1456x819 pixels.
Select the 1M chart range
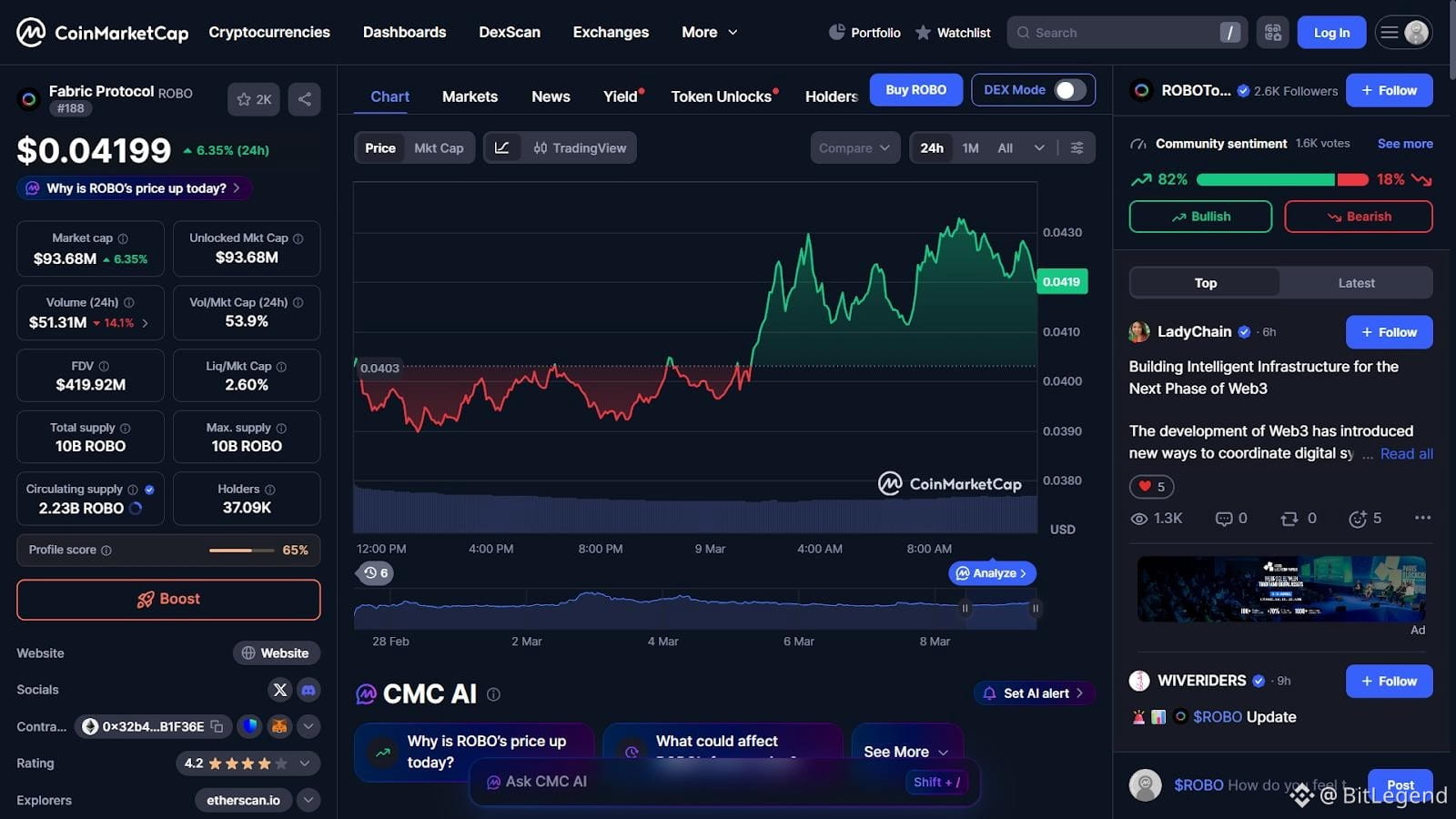tap(971, 147)
